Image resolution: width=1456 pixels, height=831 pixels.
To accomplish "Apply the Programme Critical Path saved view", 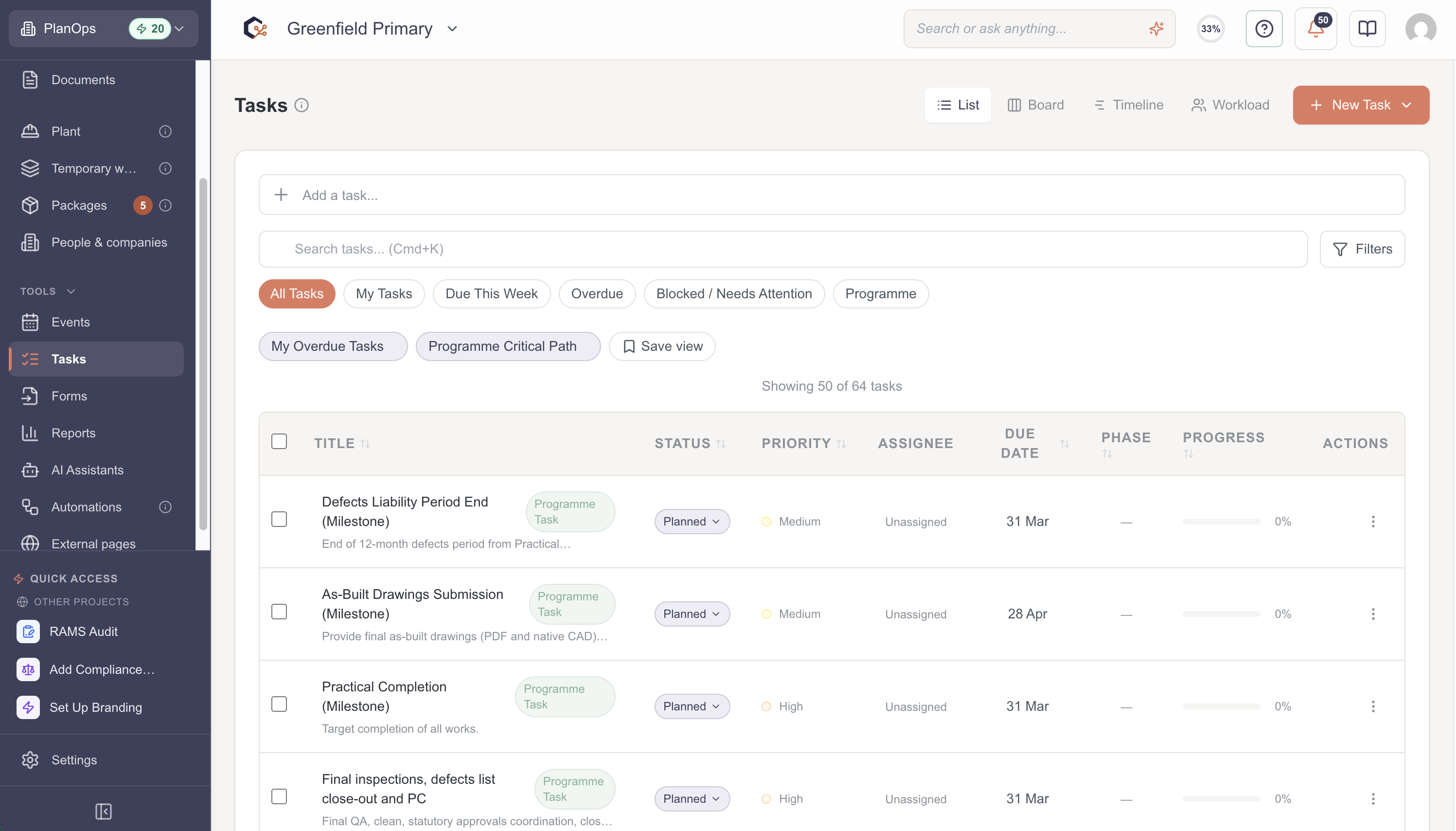I will [x=508, y=346].
